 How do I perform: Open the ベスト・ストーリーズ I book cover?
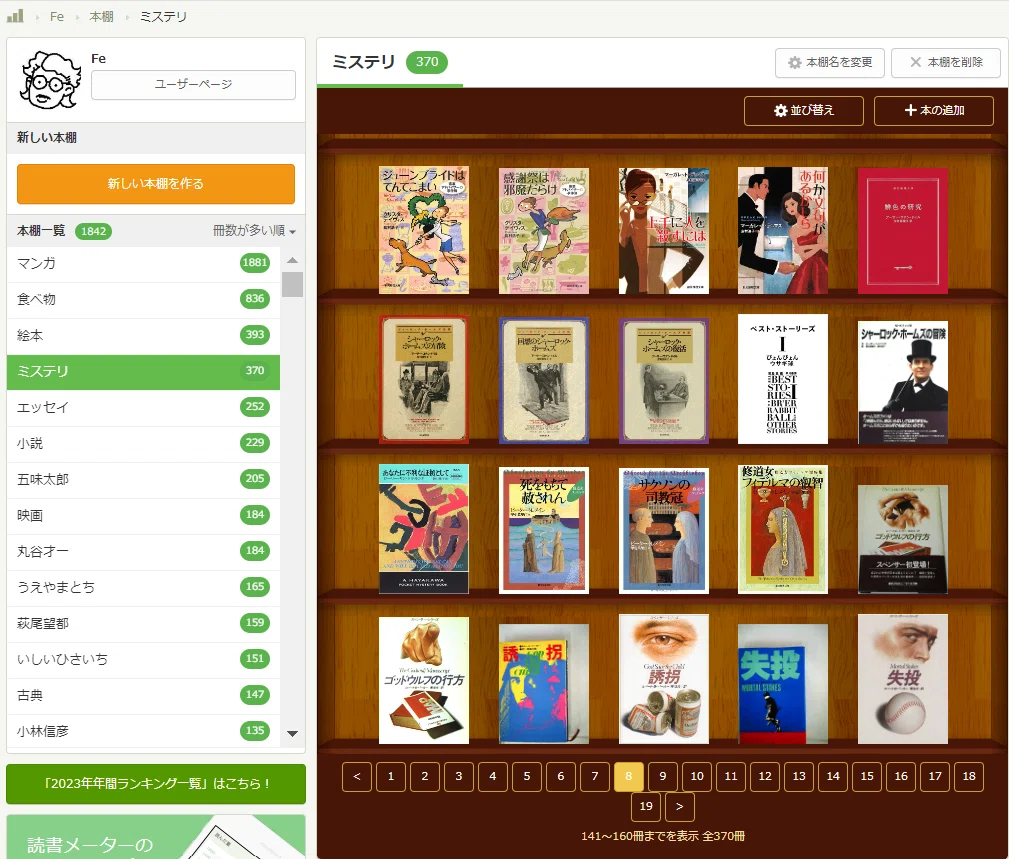pos(782,379)
